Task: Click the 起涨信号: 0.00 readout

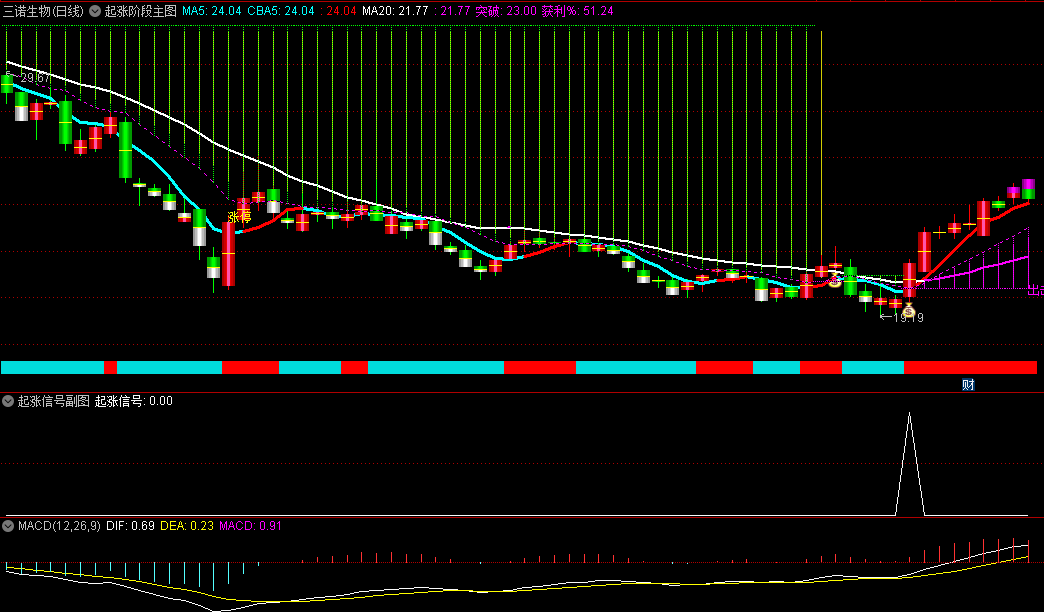Action: 134,401
